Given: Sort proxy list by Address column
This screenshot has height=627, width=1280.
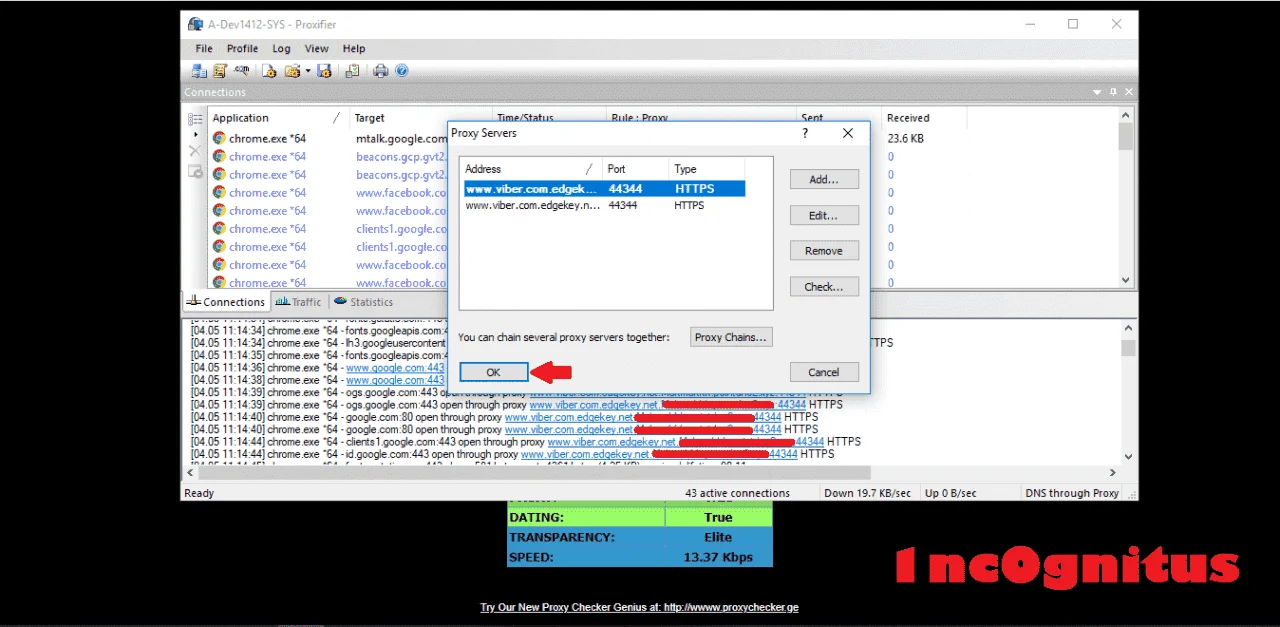Looking at the screenshot, I should pos(530,169).
